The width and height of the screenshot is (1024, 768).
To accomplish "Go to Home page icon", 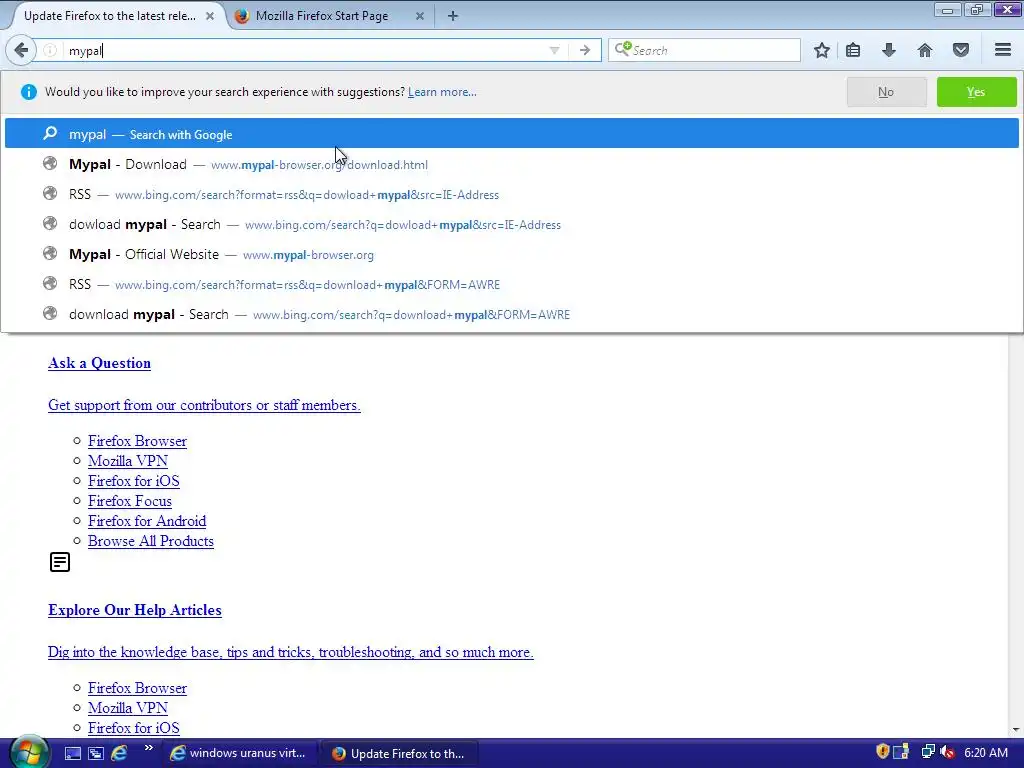I will (x=925, y=50).
